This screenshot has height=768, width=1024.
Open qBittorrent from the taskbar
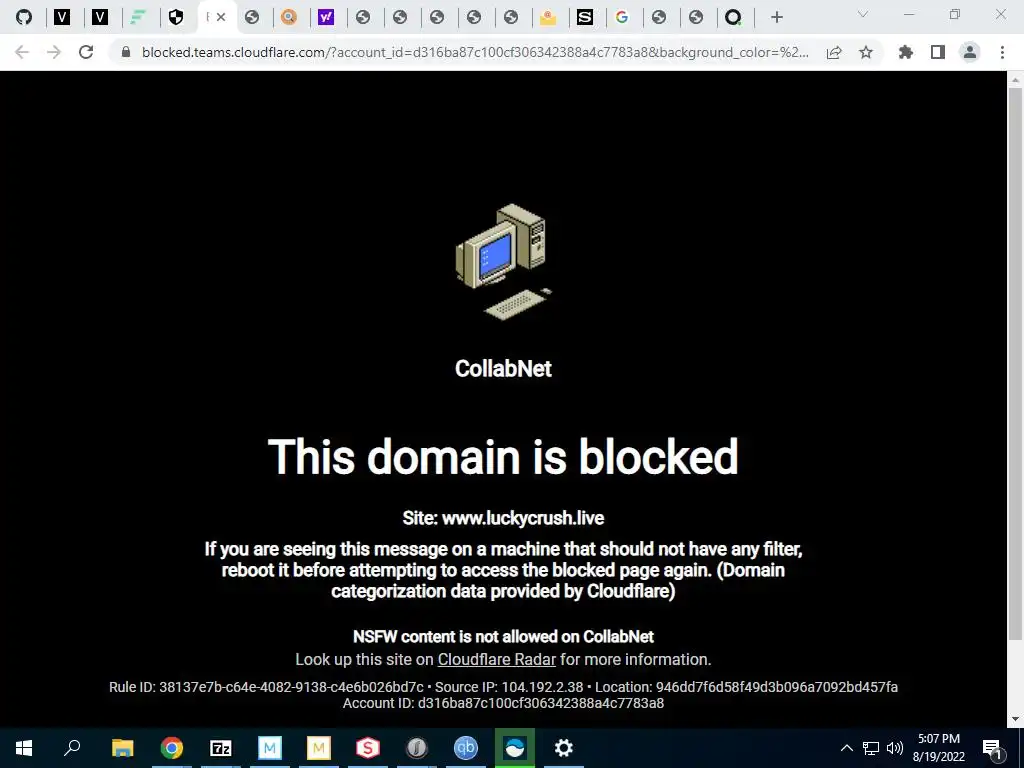466,748
